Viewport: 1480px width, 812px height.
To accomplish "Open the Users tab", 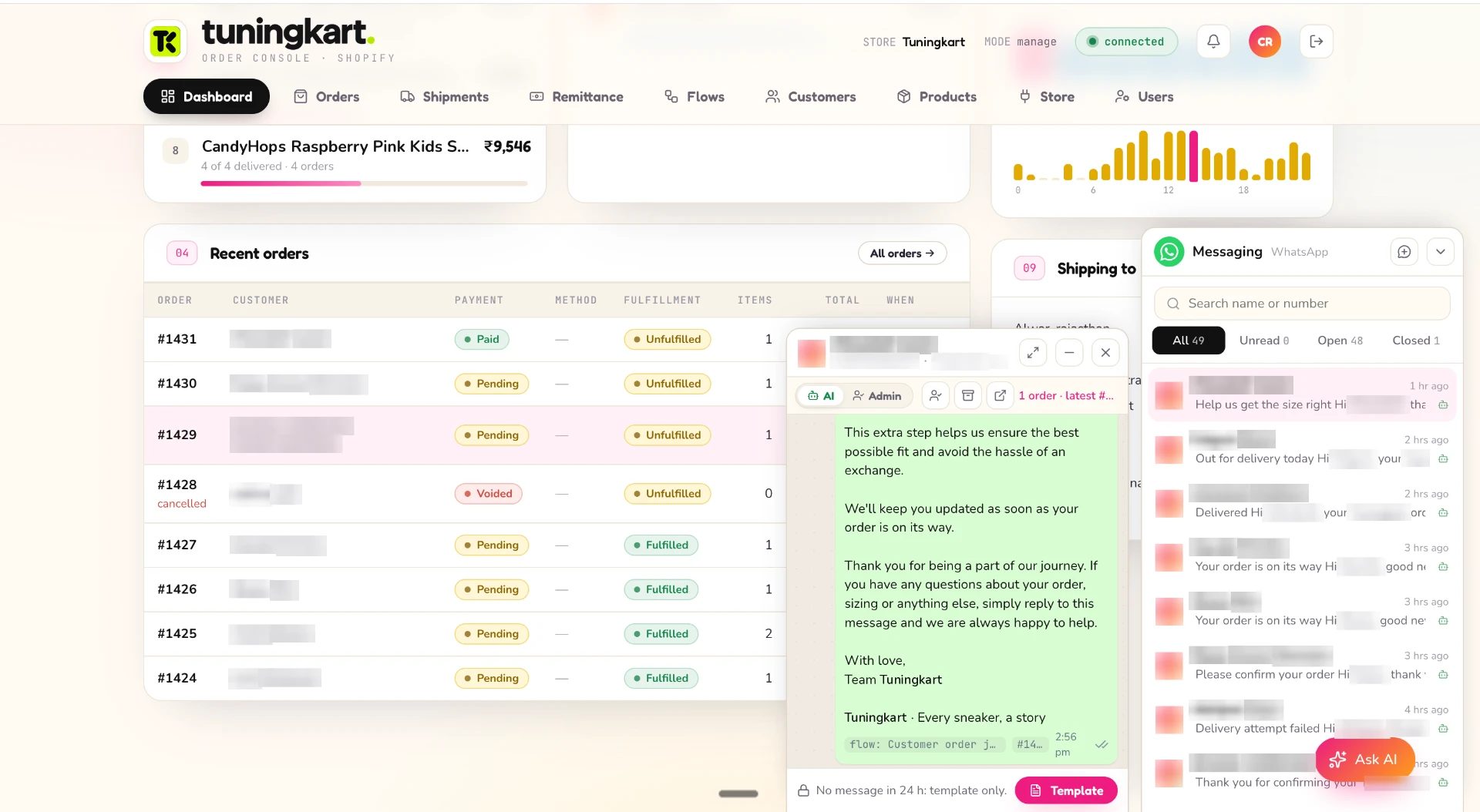I will pyautogui.click(x=1145, y=96).
